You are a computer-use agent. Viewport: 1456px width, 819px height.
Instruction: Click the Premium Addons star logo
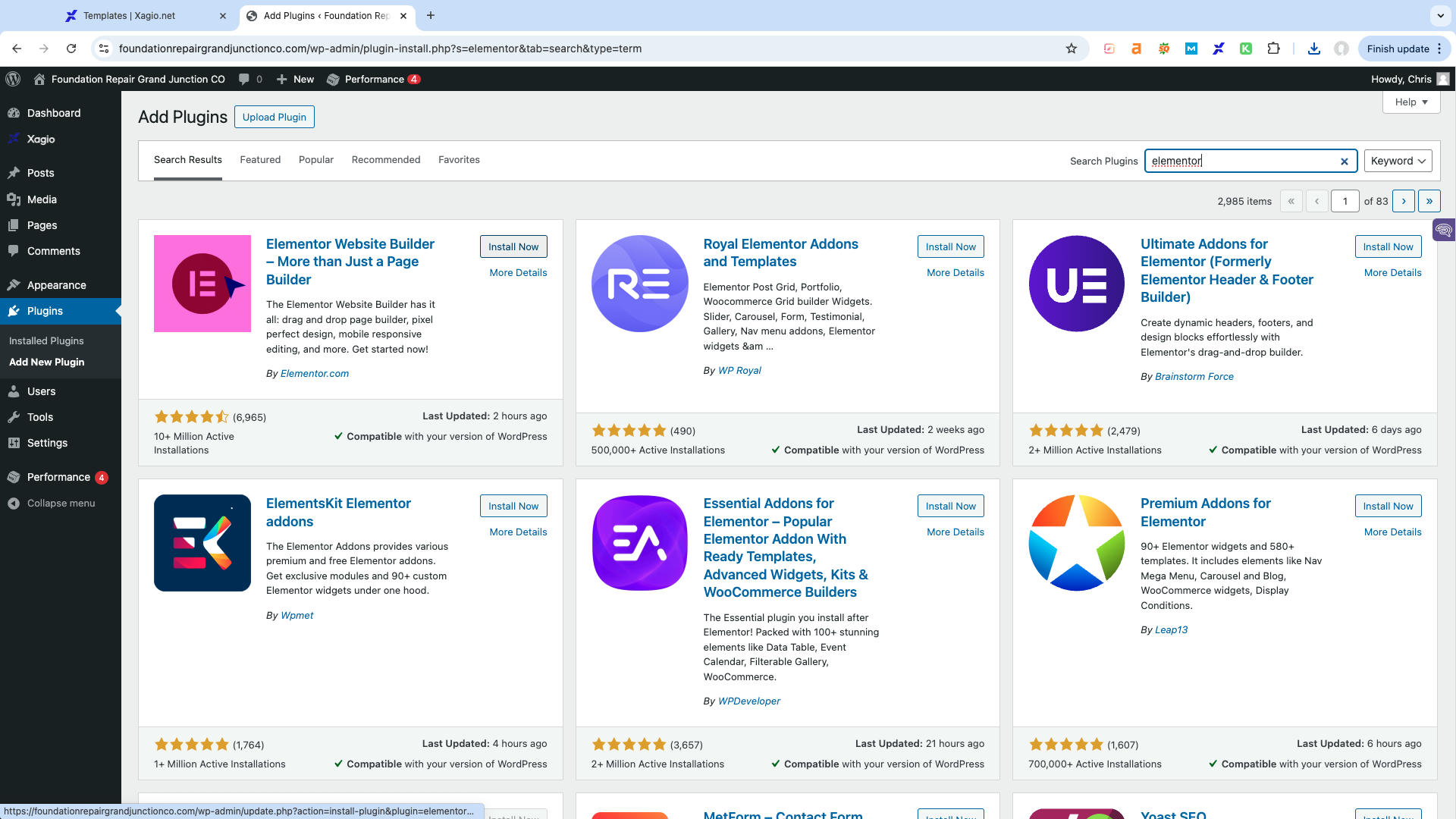point(1077,543)
